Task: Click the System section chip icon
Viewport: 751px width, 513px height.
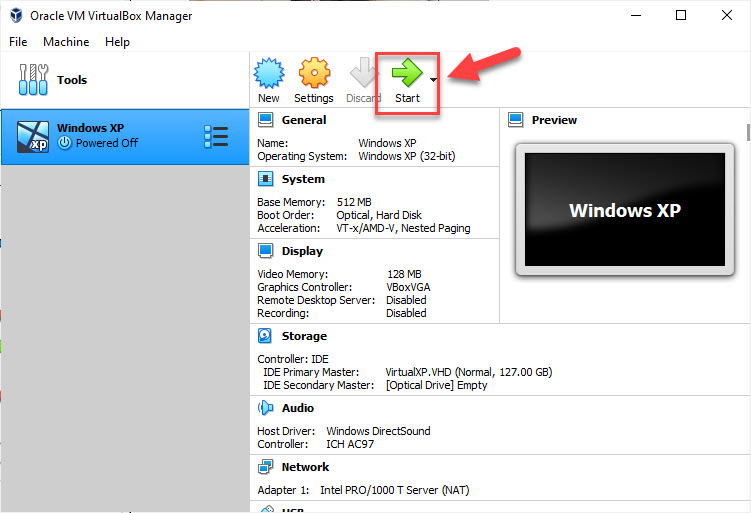Action: point(266,179)
